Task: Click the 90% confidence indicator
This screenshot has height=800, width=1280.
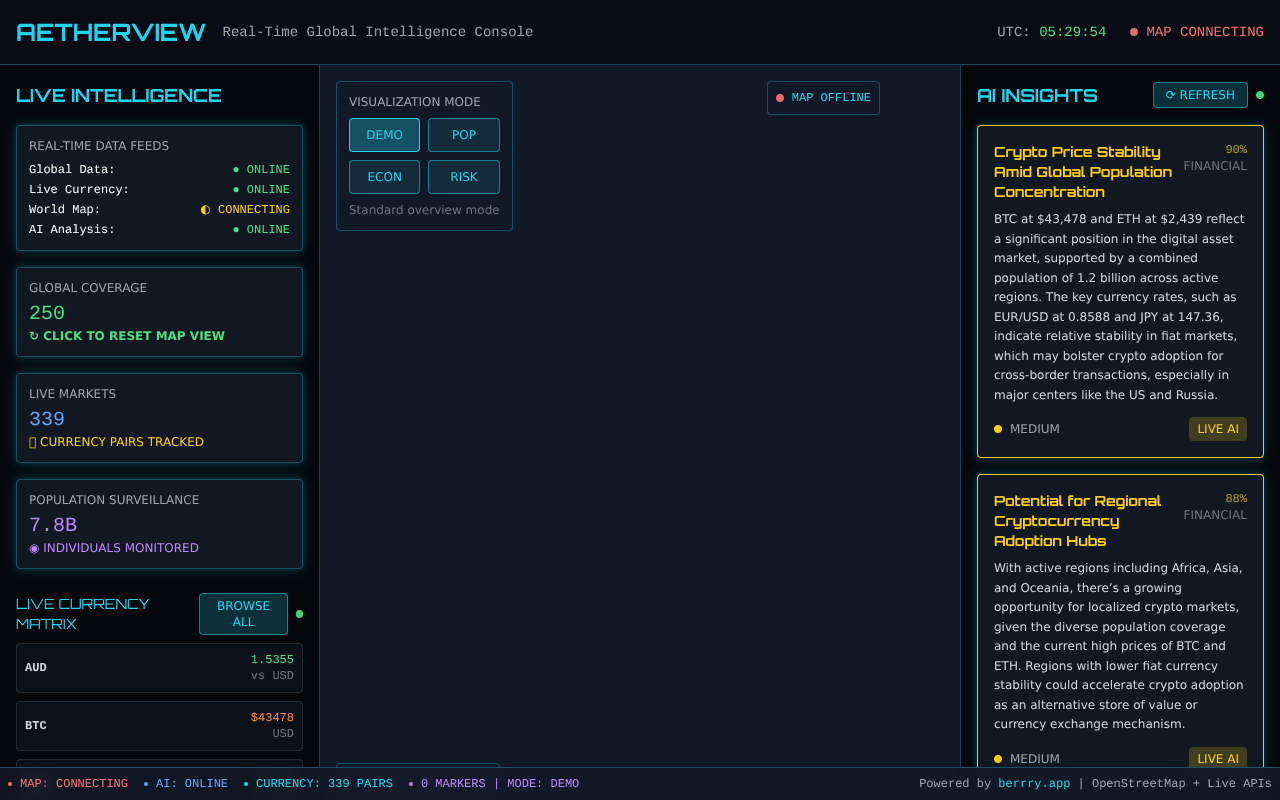Action: [1236, 148]
